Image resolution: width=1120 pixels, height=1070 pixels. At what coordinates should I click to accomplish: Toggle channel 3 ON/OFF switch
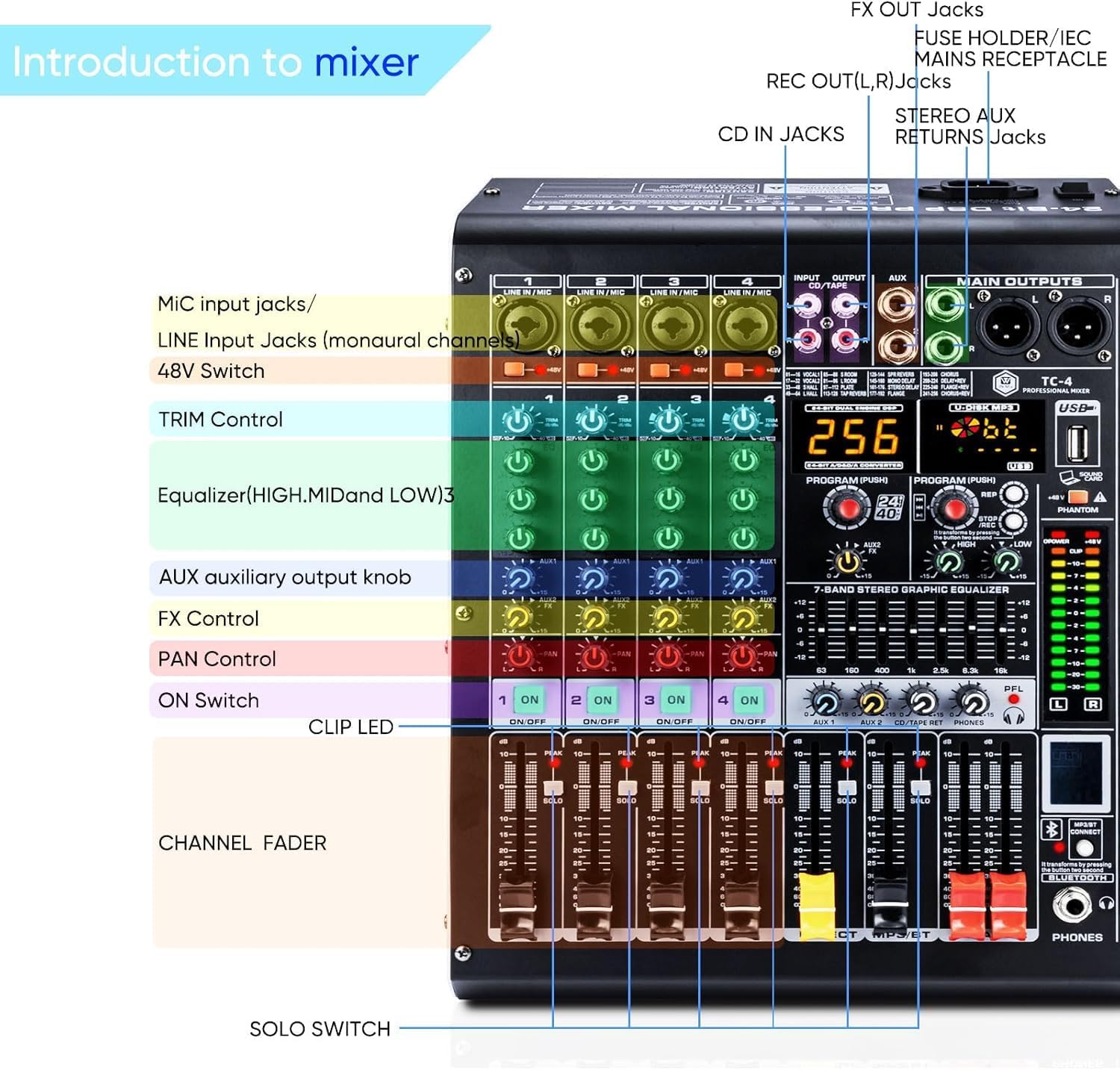pos(676,700)
